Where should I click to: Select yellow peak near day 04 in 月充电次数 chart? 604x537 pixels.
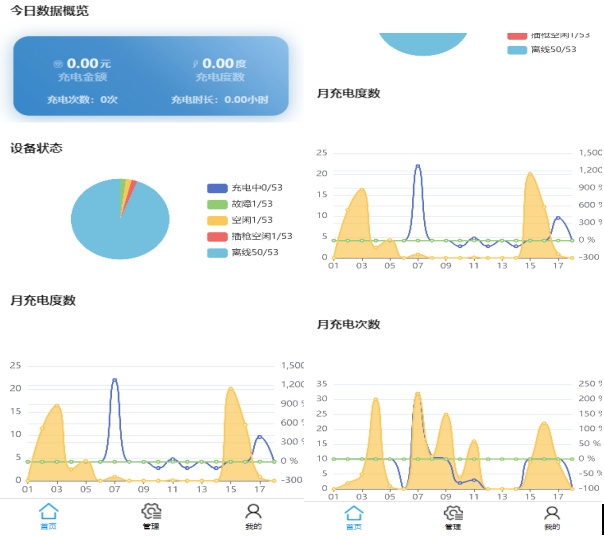376,400
